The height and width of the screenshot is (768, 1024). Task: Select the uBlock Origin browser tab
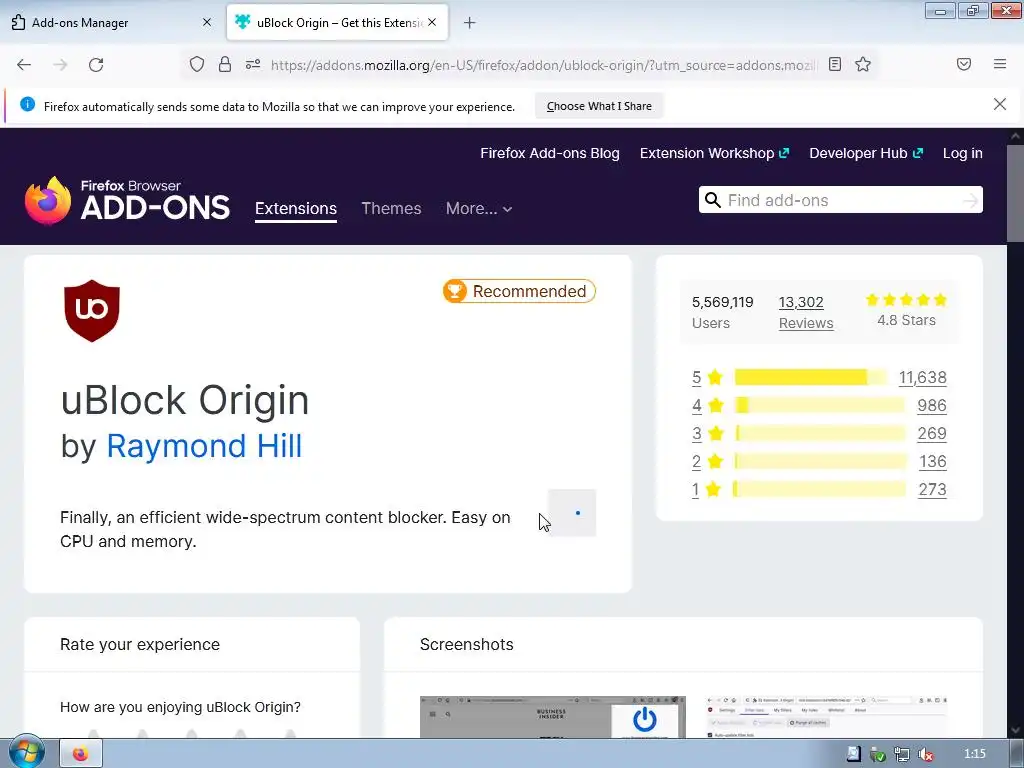pyautogui.click(x=338, y=23)
